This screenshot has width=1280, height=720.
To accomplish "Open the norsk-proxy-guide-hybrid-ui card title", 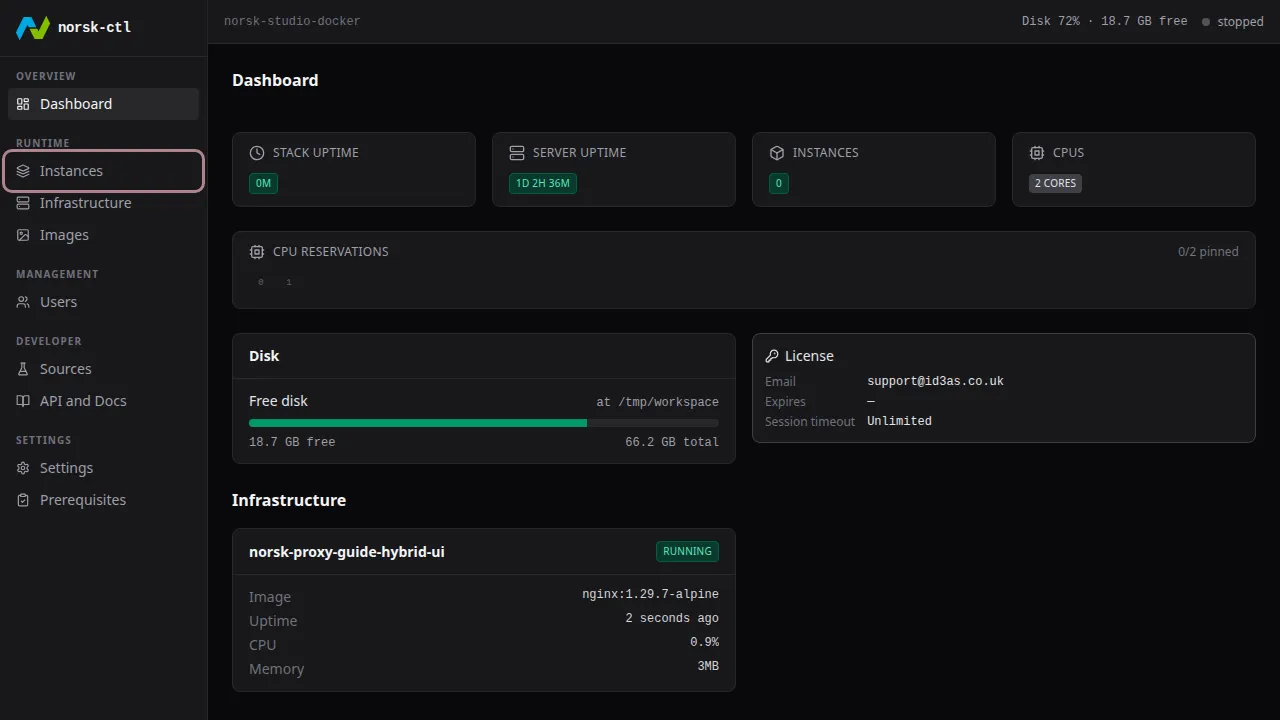I will (x=347, y=552).
